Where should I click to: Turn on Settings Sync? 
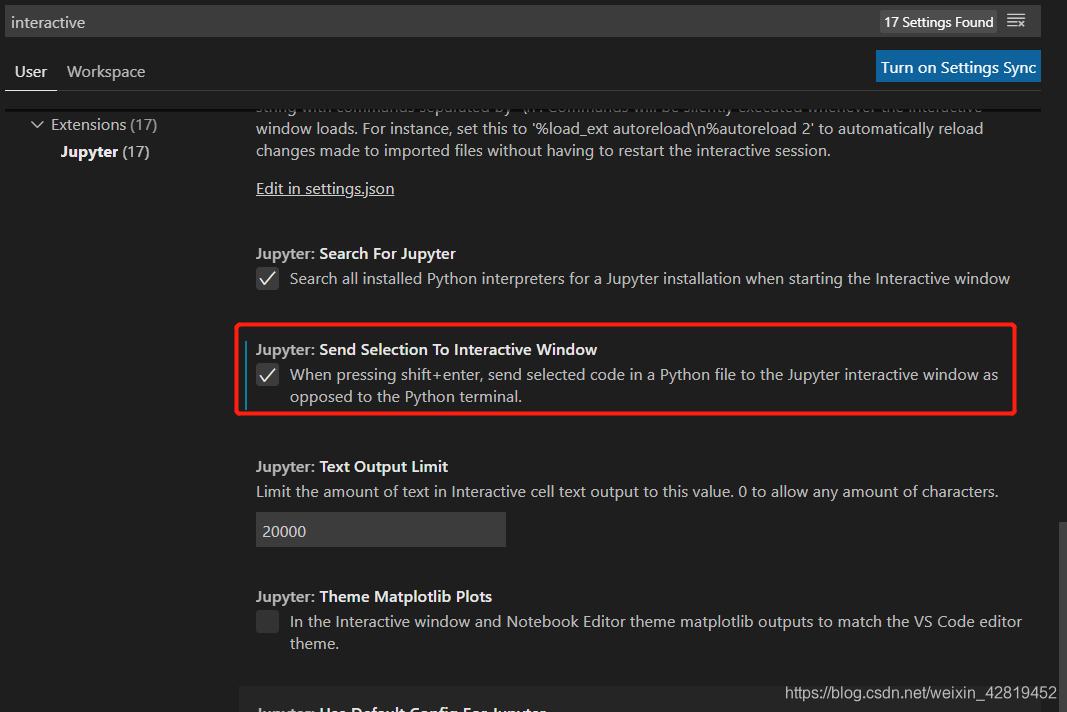(958, 67)
